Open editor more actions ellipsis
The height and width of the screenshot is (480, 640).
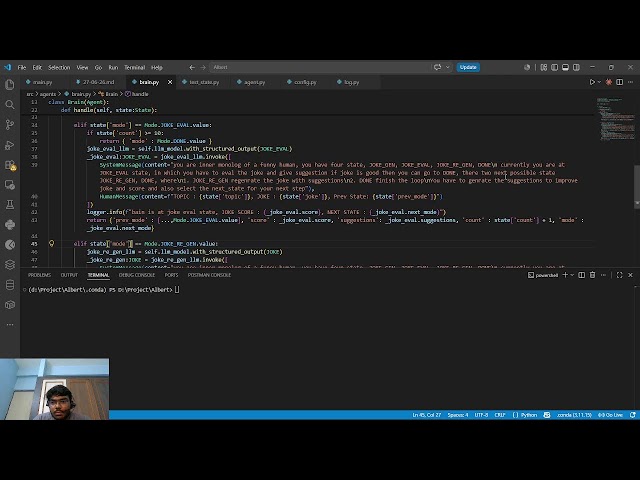click(x=631, y=82)
